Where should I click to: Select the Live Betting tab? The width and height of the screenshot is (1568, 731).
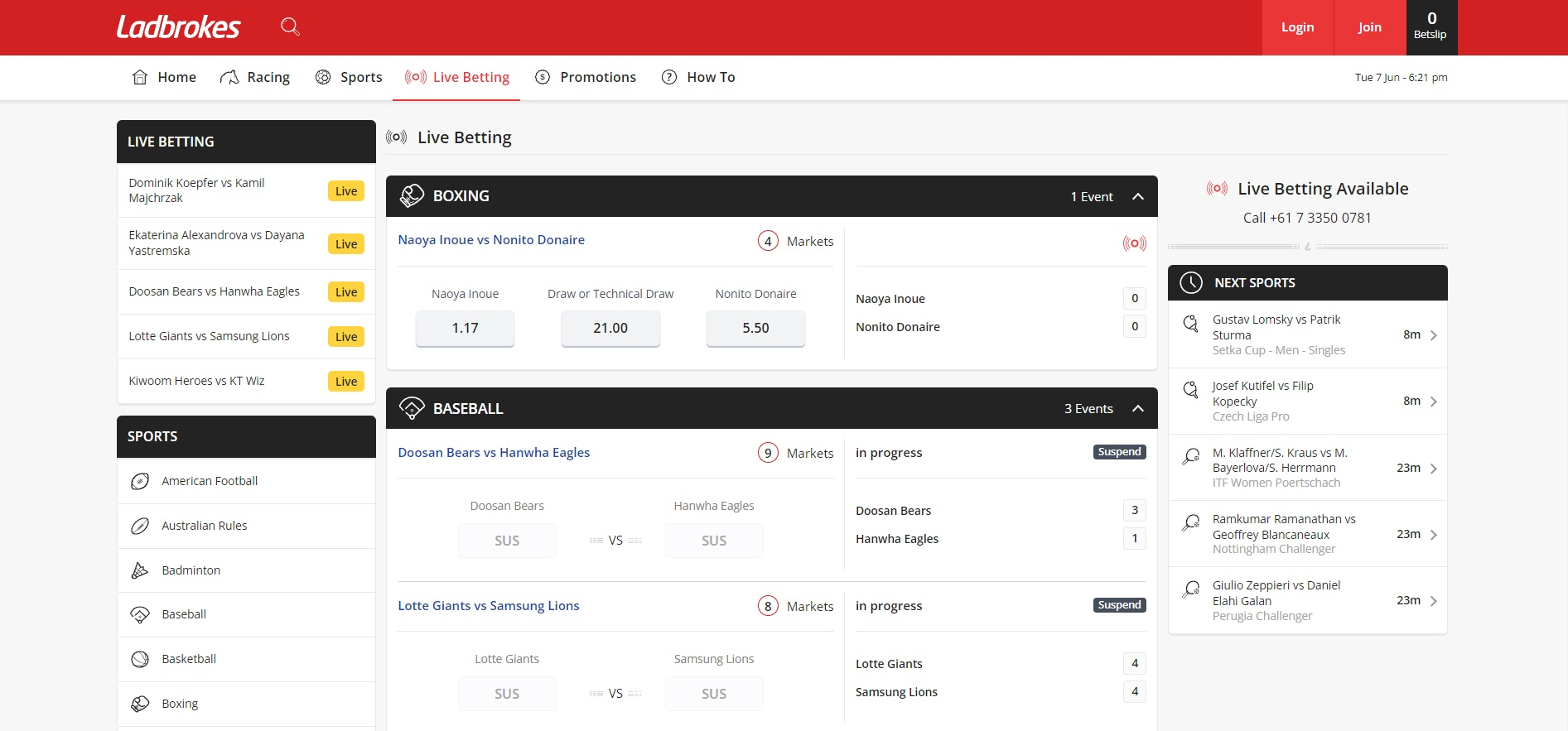click(456, 77)
